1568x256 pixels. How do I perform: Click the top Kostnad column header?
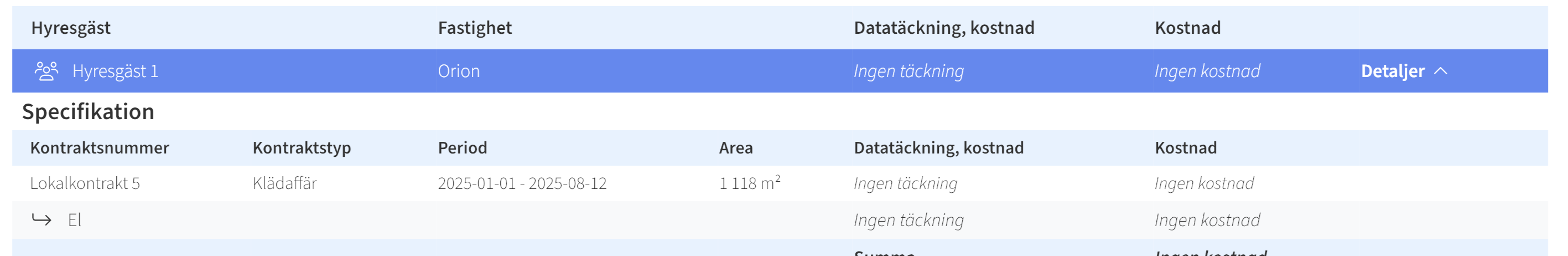[x=1187, y=28]
